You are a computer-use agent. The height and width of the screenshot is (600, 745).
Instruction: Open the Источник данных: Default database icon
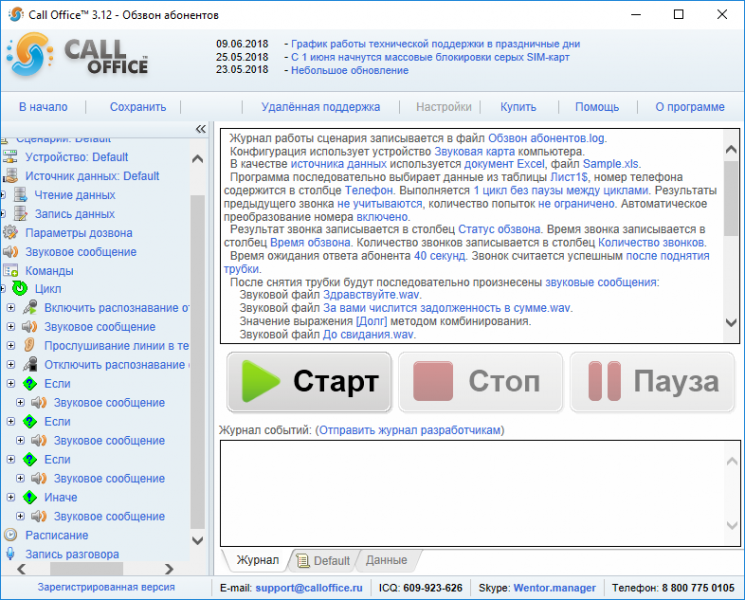coord(10,176)
